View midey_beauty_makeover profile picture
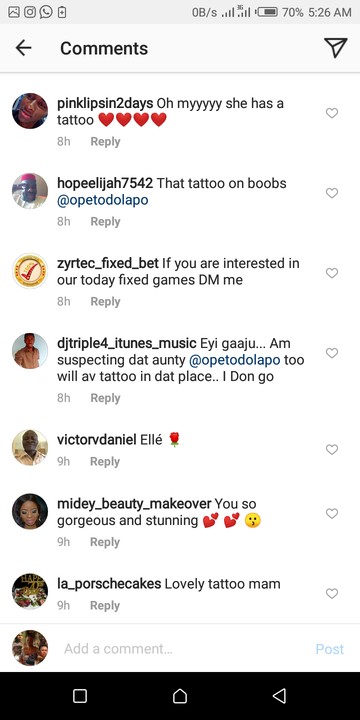The image size is (360, 720). (30, 512)
